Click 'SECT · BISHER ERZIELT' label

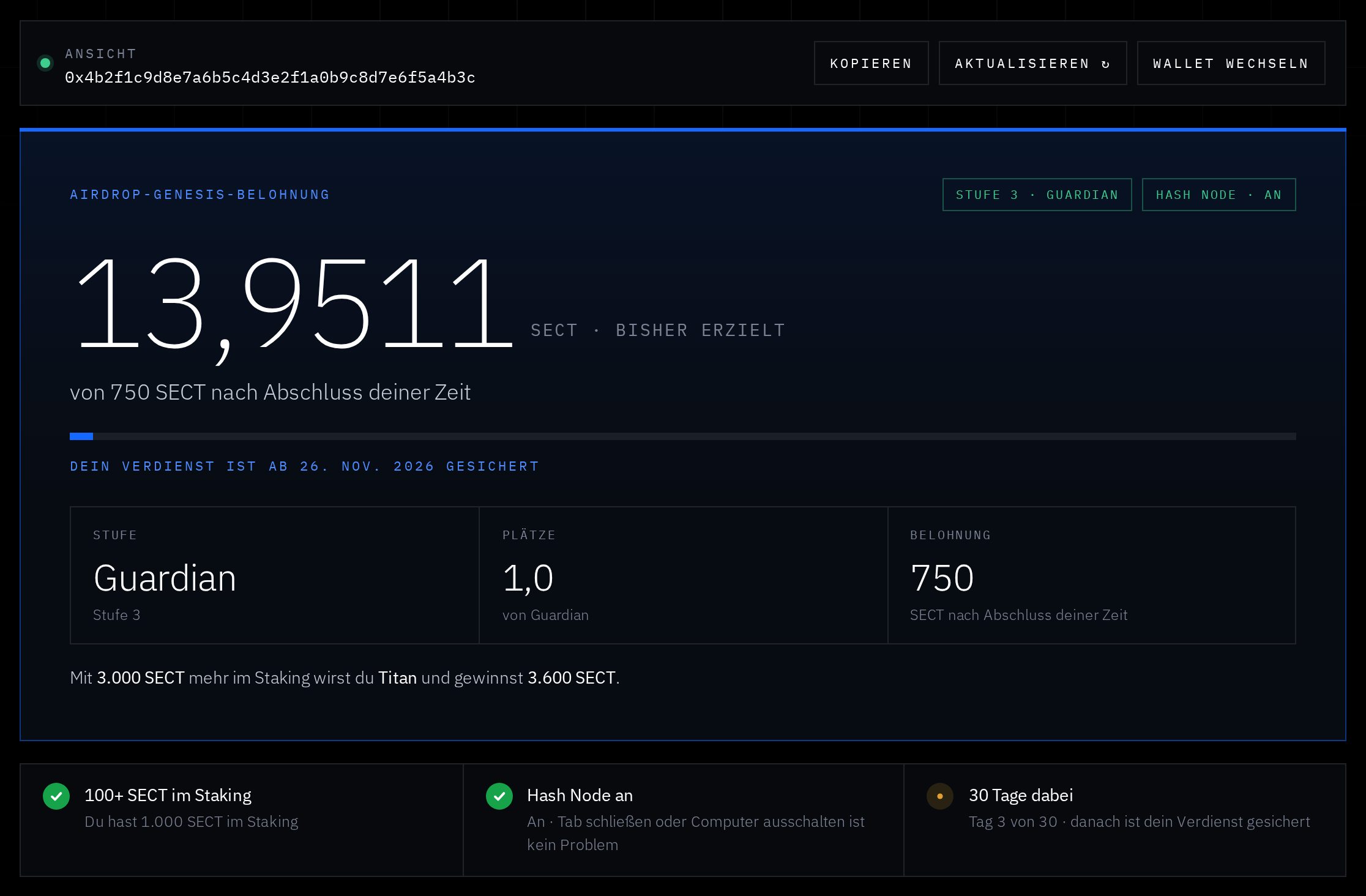(658, 330)
